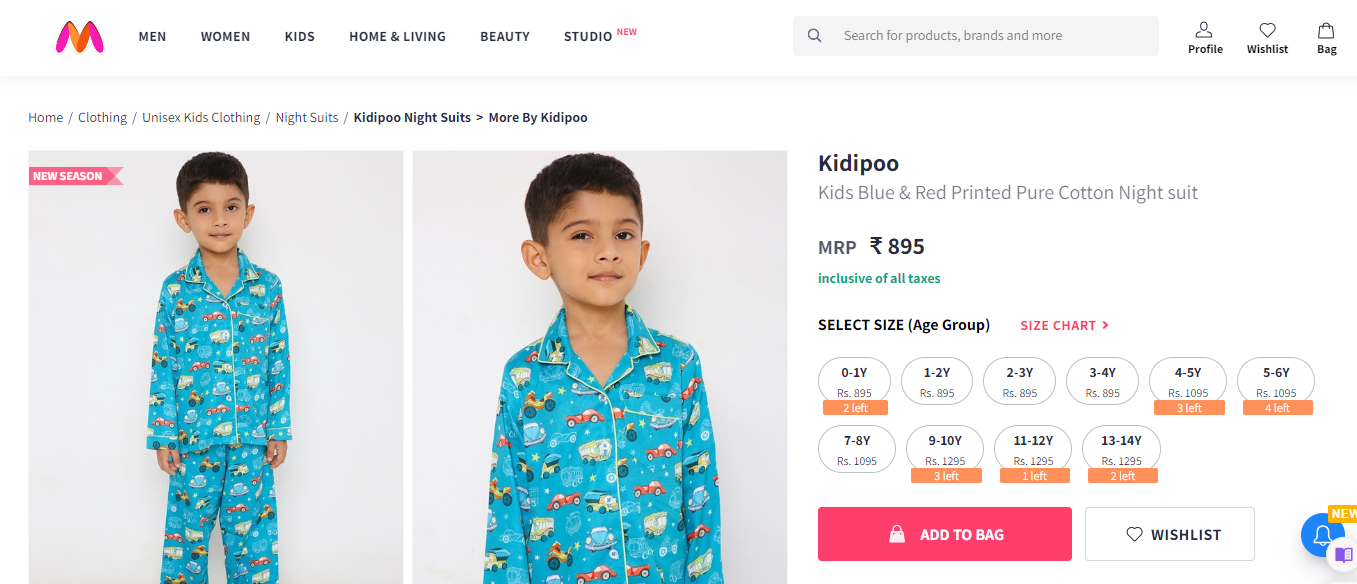1357x584 pixels.
Task: Select size 0-1Y
Action: click(x=854, y=381)
